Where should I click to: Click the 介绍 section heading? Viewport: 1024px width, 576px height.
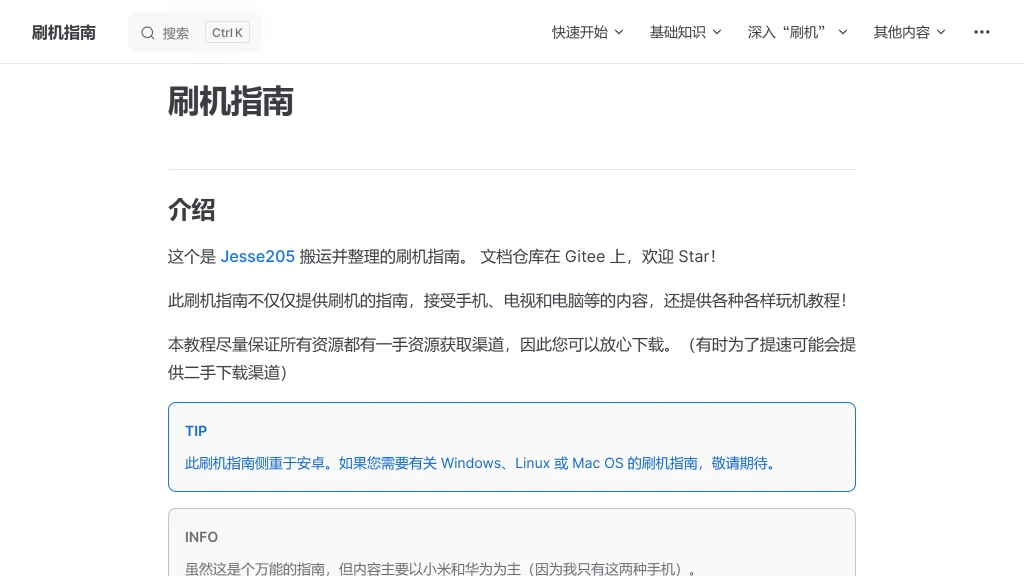(192, 210)
